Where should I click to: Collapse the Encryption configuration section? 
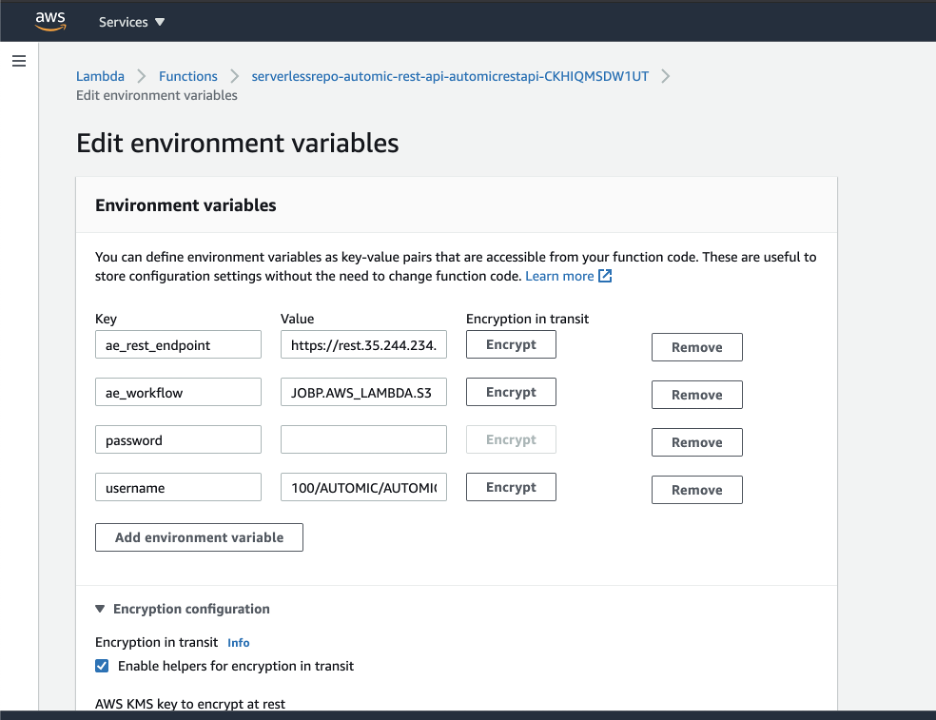click(101, 609)
